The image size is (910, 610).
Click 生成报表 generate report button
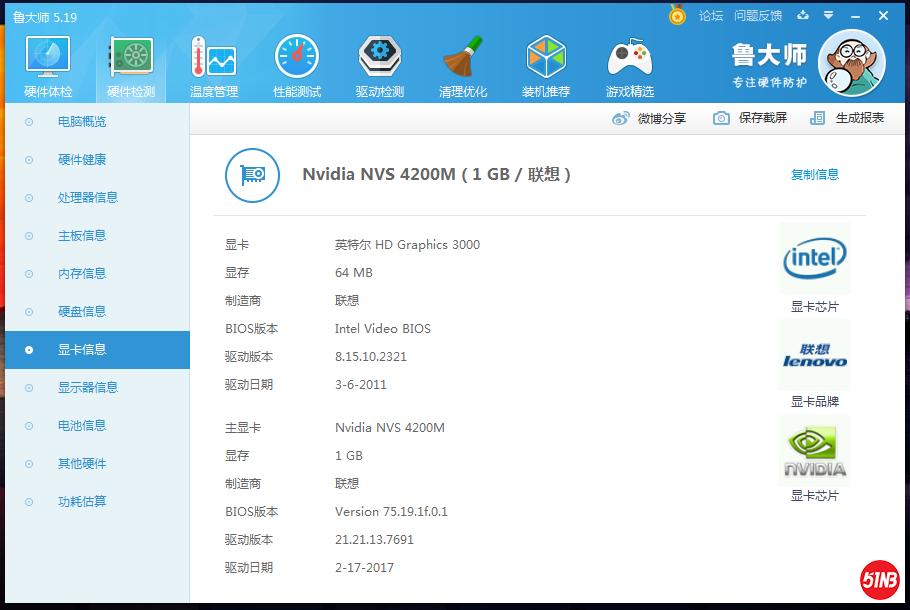(x=847, y=118)
